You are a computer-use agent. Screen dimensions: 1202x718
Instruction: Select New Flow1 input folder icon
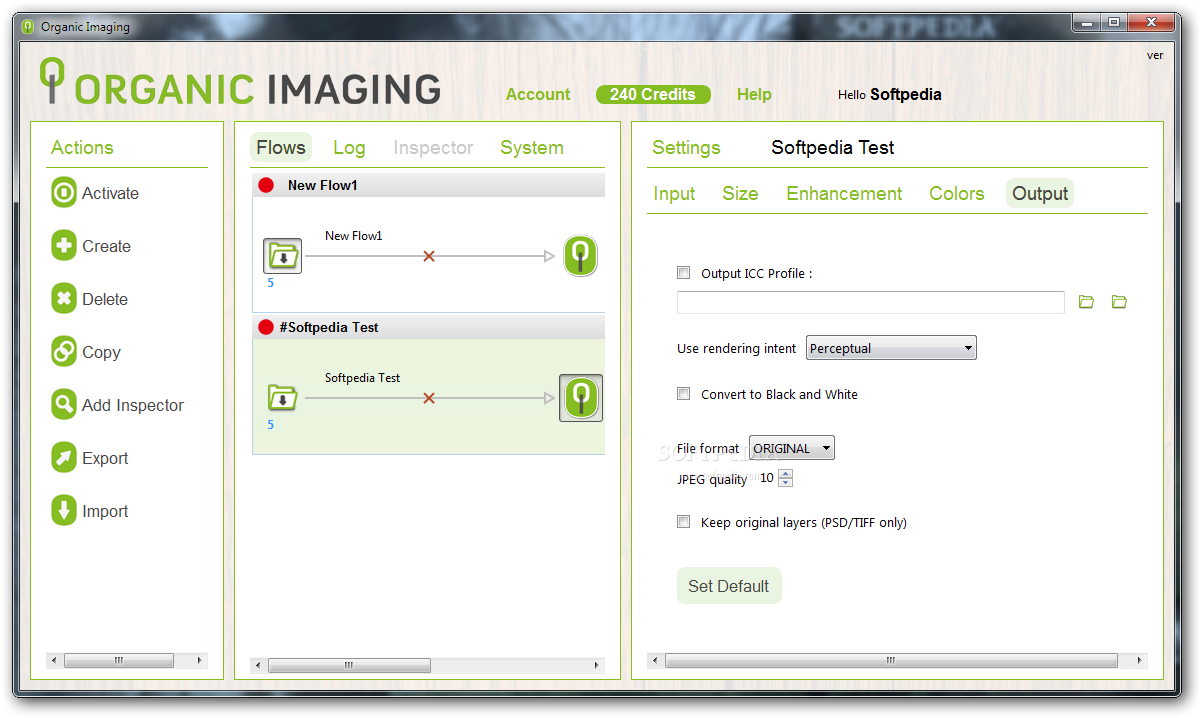pyautogui.click(x=283, y=256)
